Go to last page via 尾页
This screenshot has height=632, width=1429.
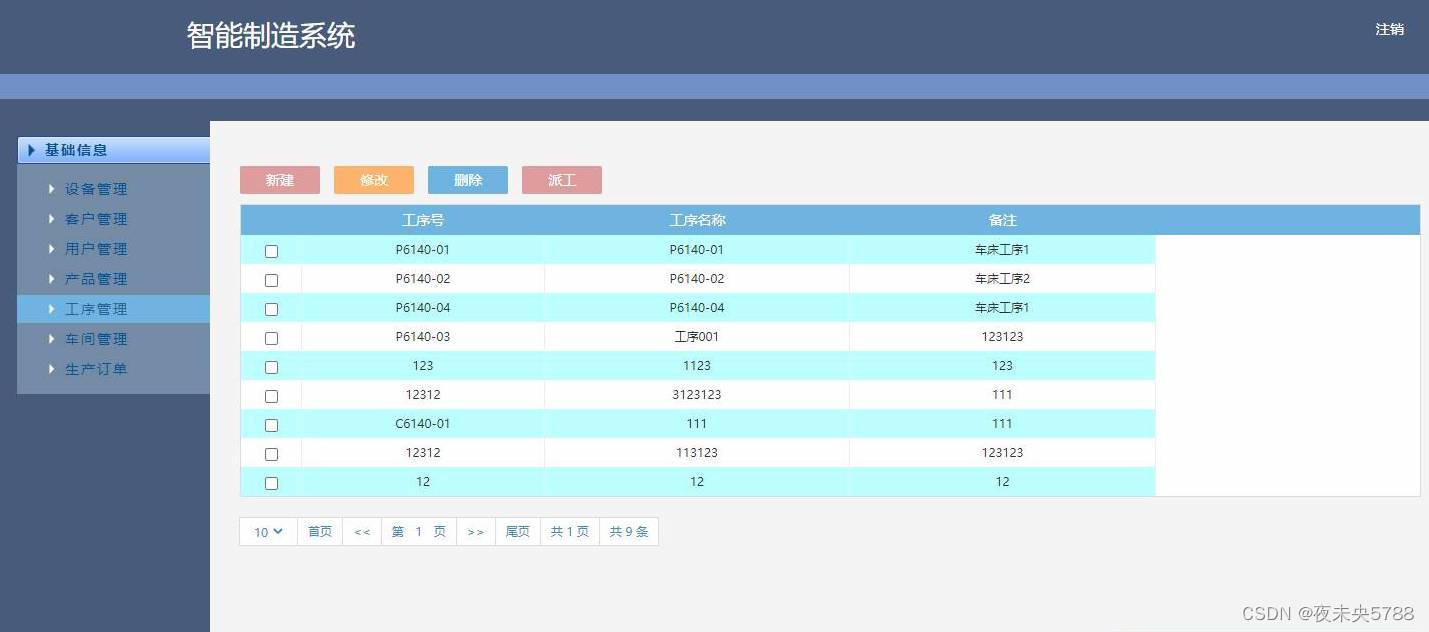coord(517,531)
